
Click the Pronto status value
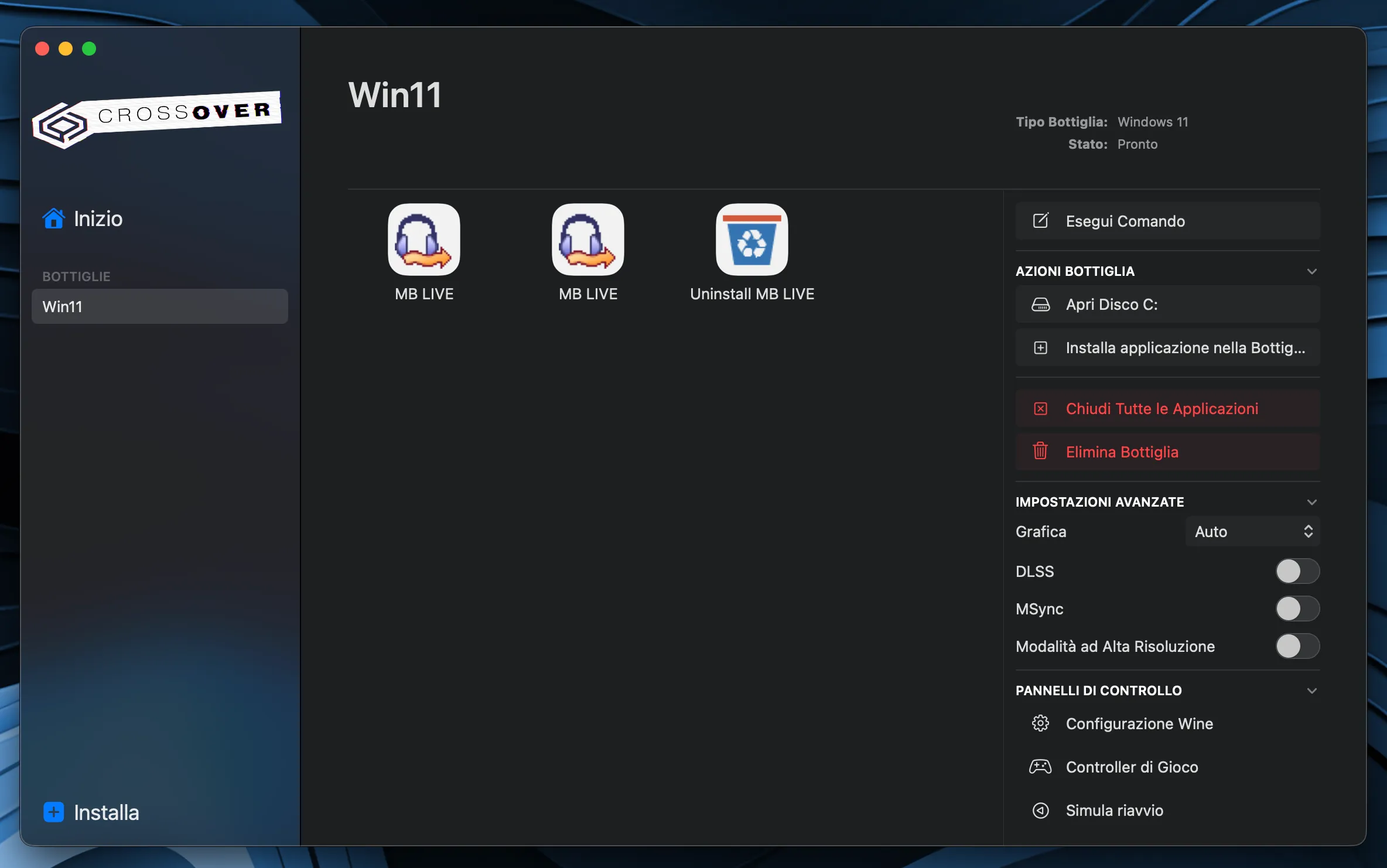1137,144
